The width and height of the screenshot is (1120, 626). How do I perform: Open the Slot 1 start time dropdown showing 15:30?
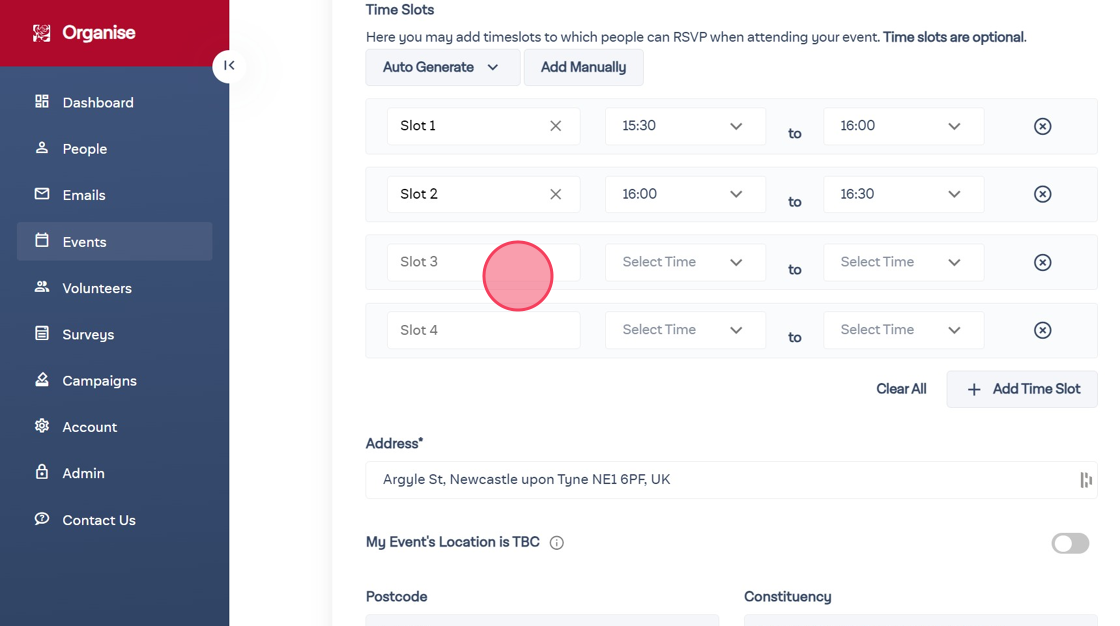pos(684,126)
